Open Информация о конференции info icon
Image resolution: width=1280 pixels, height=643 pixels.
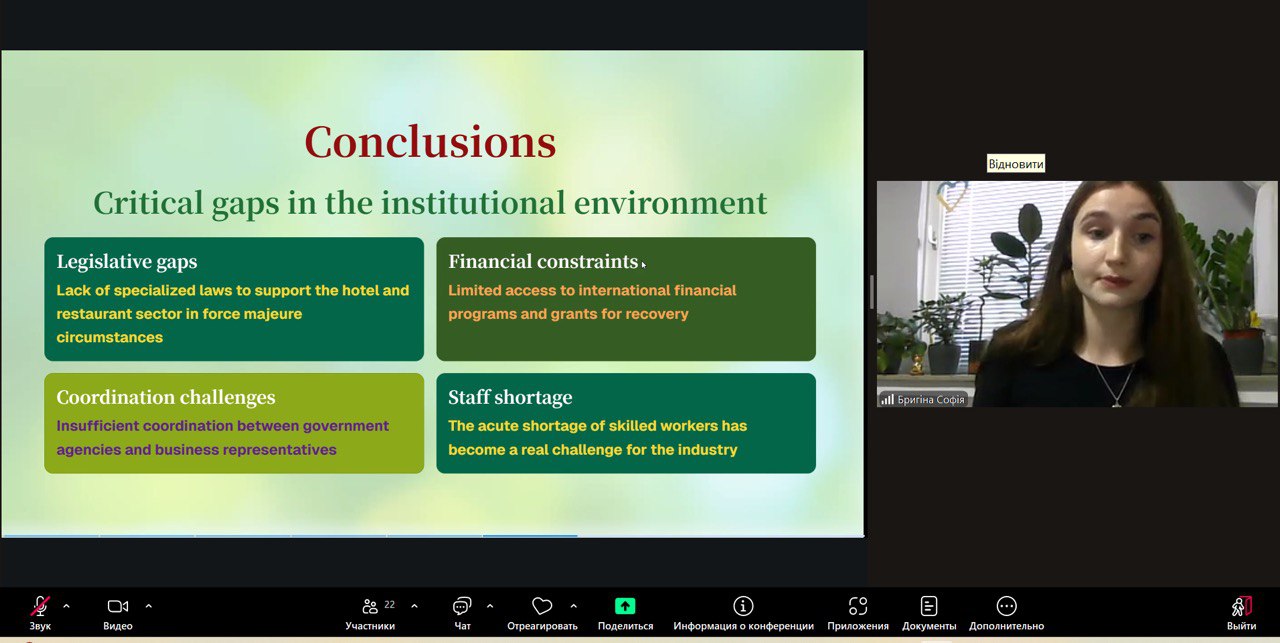[743, 607]
